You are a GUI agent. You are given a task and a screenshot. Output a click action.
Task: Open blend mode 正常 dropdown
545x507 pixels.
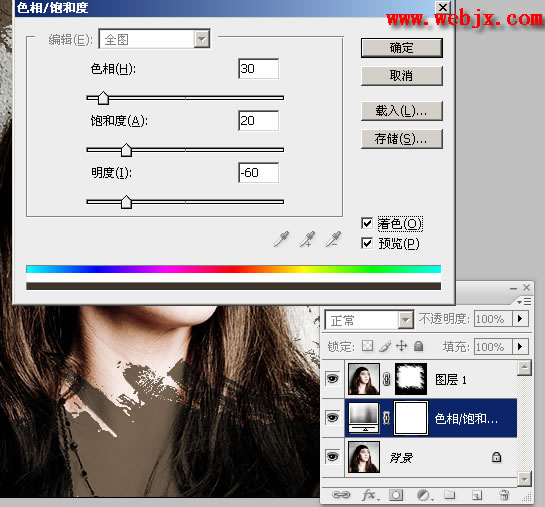pos(369,320)
